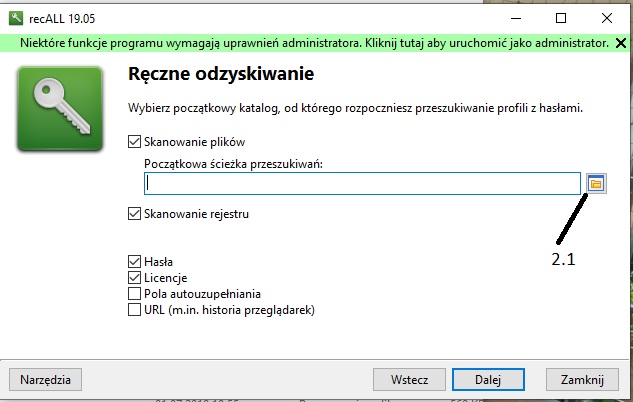Click the Ręczne odzyskiwanie heading
The height and width of the screenshot is (402, 633).
(221, 74)
